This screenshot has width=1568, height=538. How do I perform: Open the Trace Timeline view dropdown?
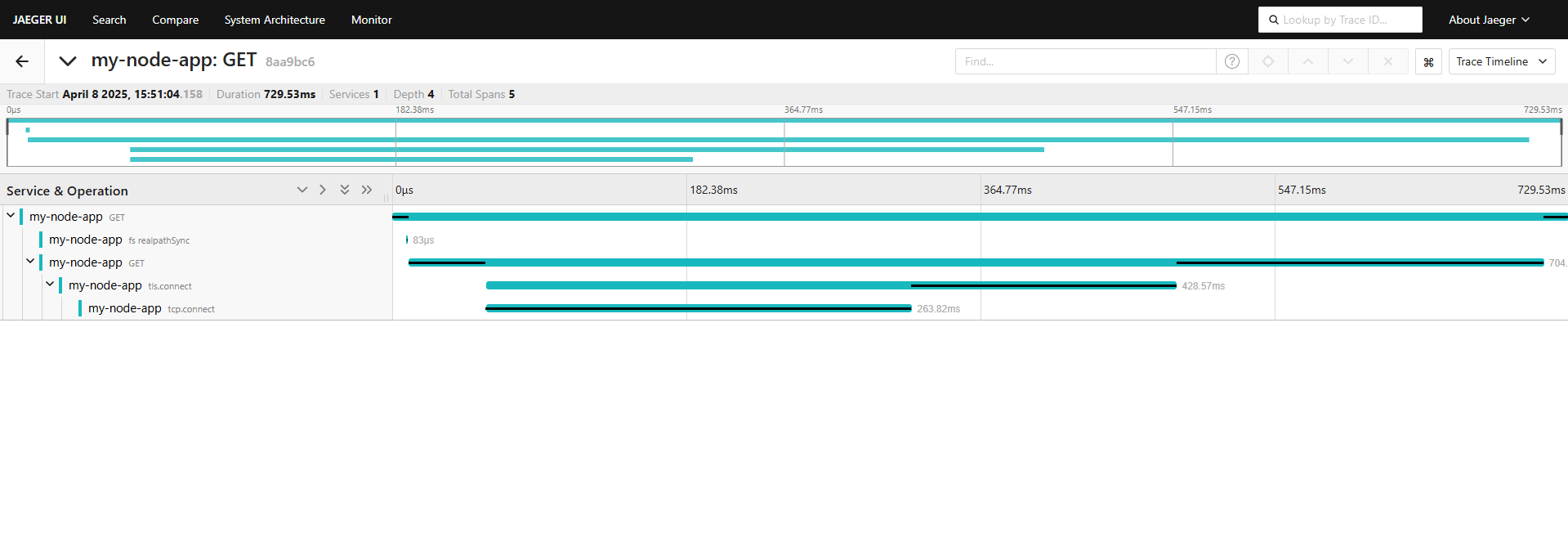point(1501,61)
